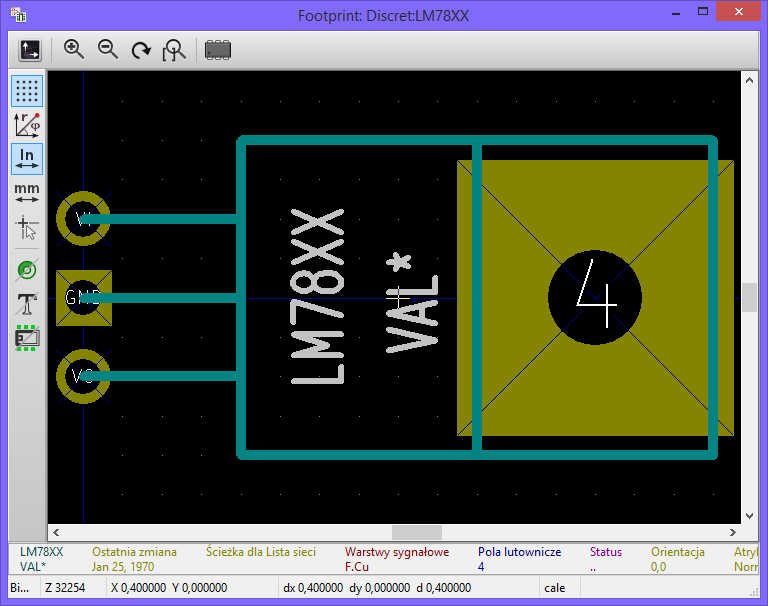Viewport: 768px width, 606px height.
Task: Toggle pad sketch mode icon
Action: tap(27, 270)
